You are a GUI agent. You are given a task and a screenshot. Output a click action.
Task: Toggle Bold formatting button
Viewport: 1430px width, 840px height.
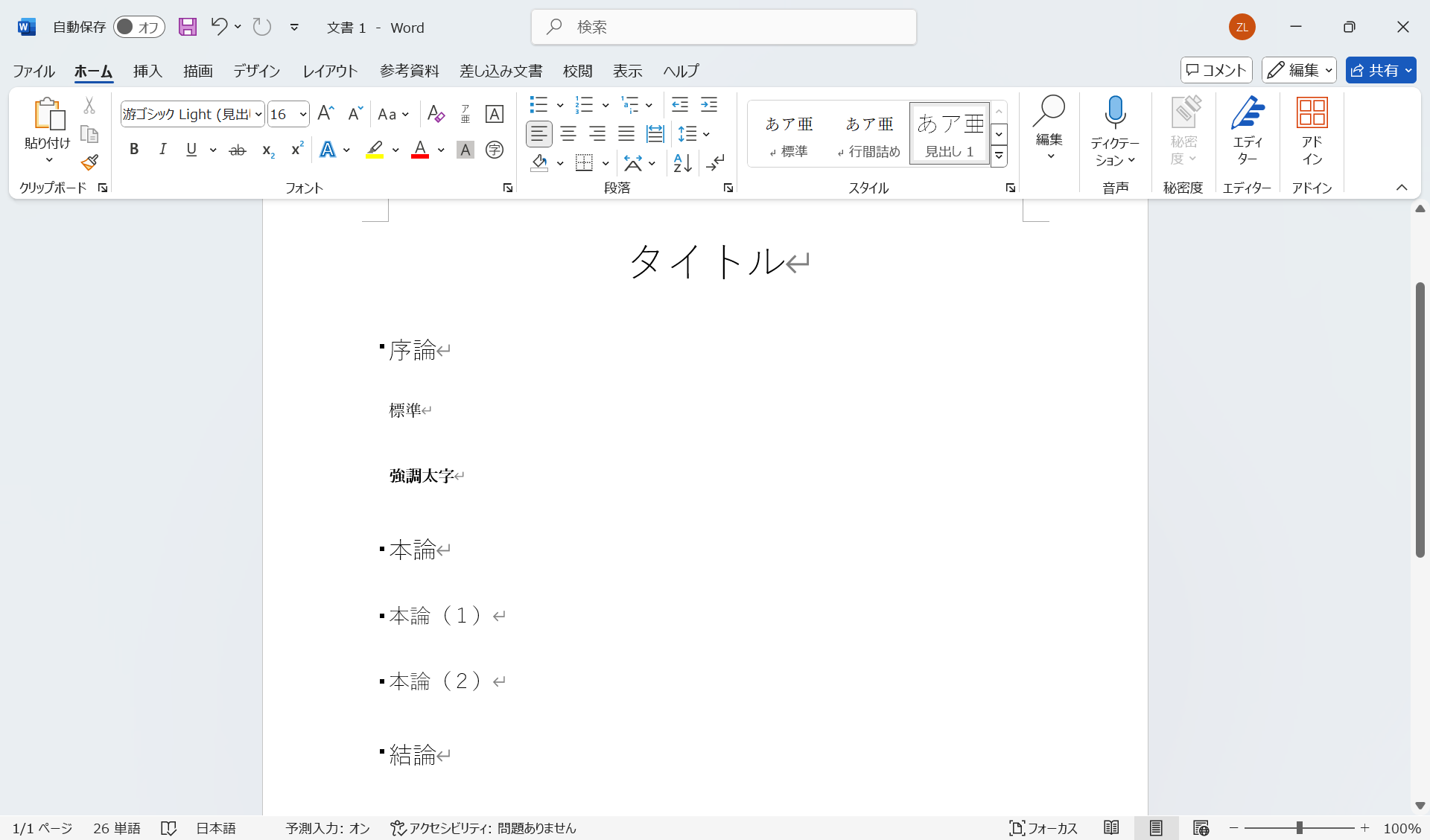coord(134,149)
